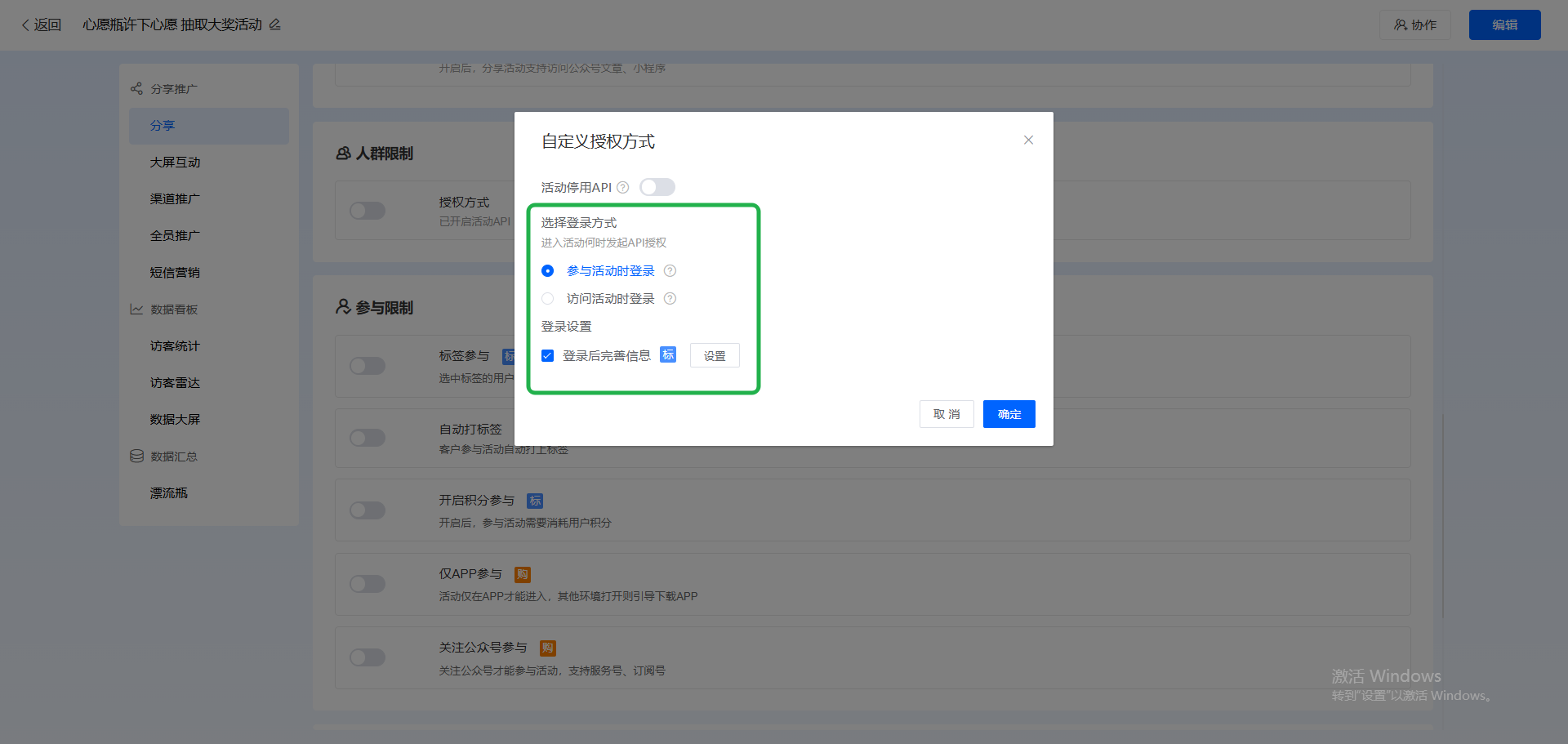This screenshot has width=1568, height=744.
Task: Toggle 关注公众号参与 switch
Action: click(367, 657)
